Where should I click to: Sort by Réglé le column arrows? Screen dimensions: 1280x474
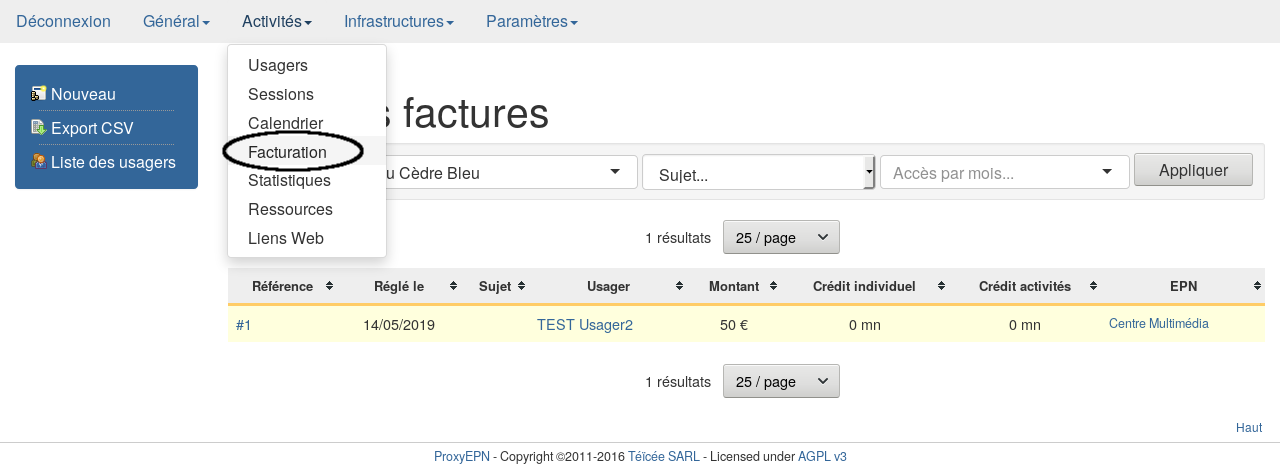click(x=453, y=287)
